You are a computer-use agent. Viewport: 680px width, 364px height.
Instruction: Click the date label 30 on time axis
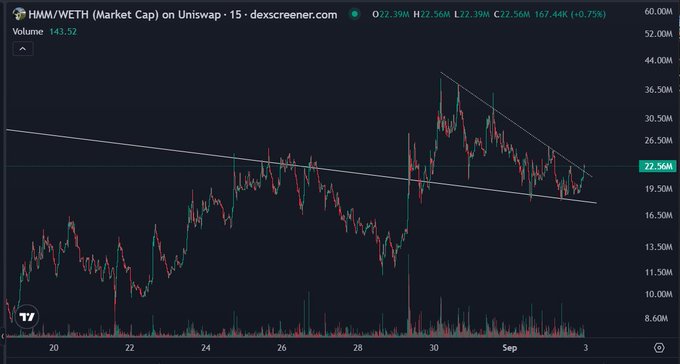click(x=434, y=348)
